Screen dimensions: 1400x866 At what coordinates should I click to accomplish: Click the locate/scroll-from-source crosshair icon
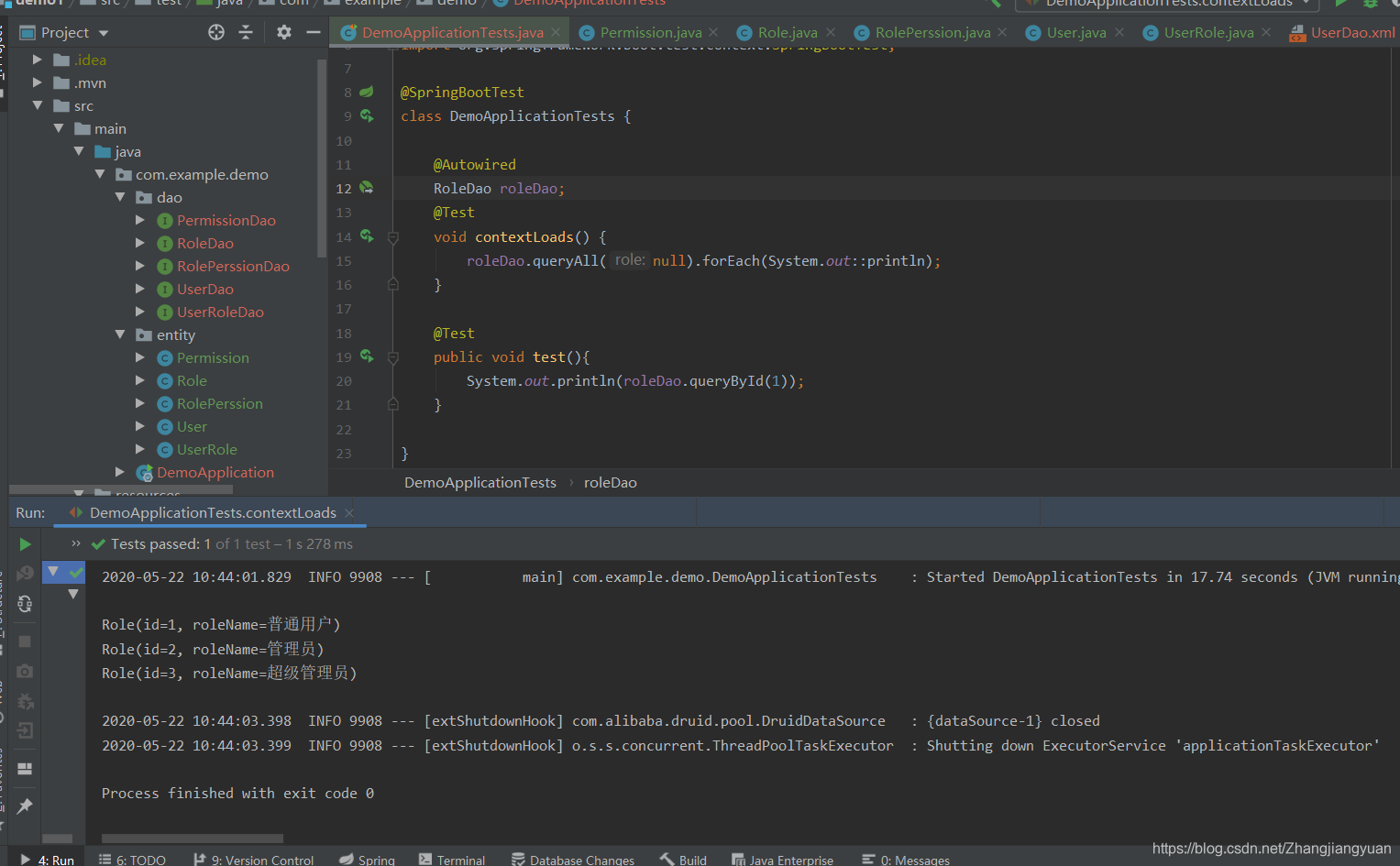216,32
